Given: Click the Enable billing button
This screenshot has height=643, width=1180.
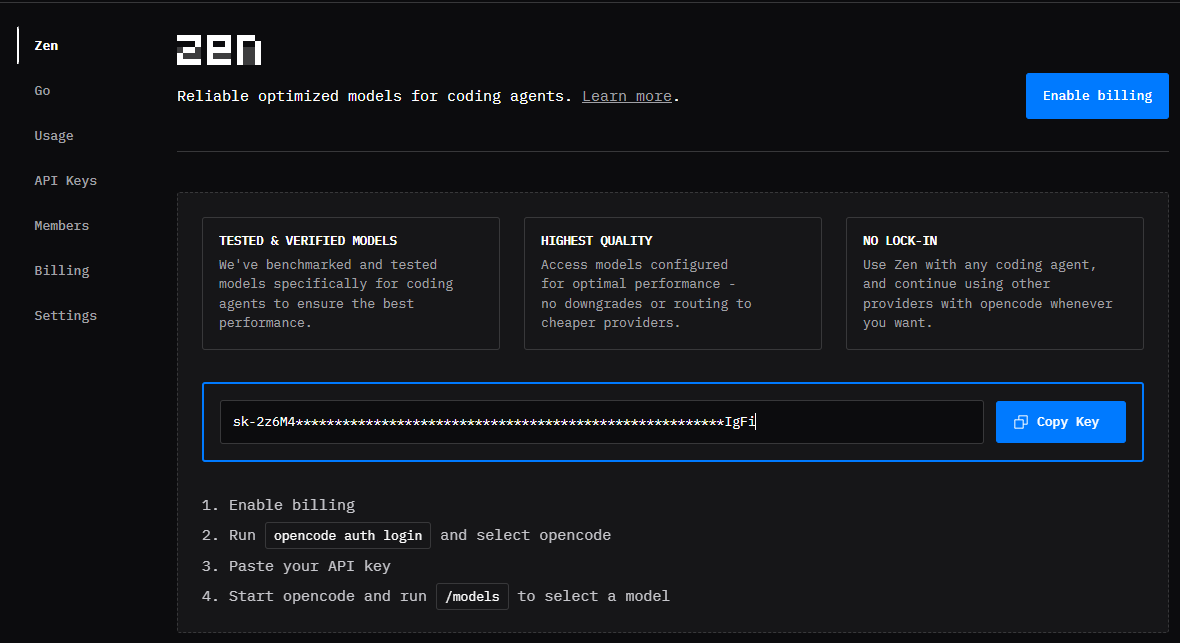Looking at the screenshot, I should tap(1096, 96).
